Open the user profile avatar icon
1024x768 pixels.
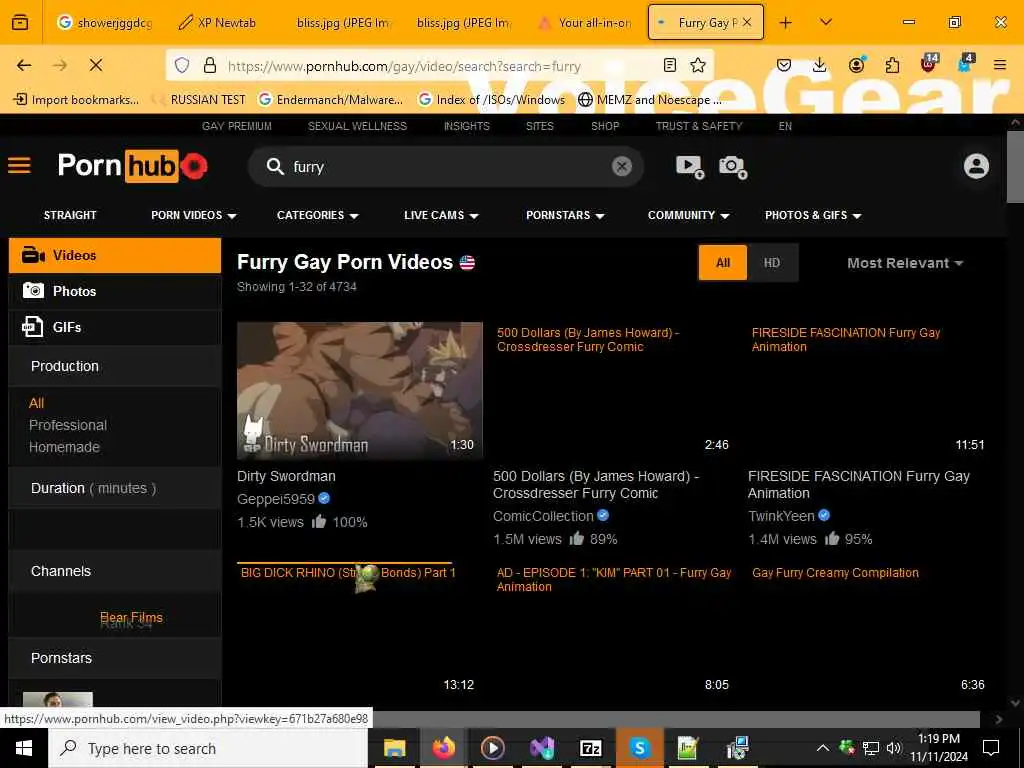(x=976, y=166)
